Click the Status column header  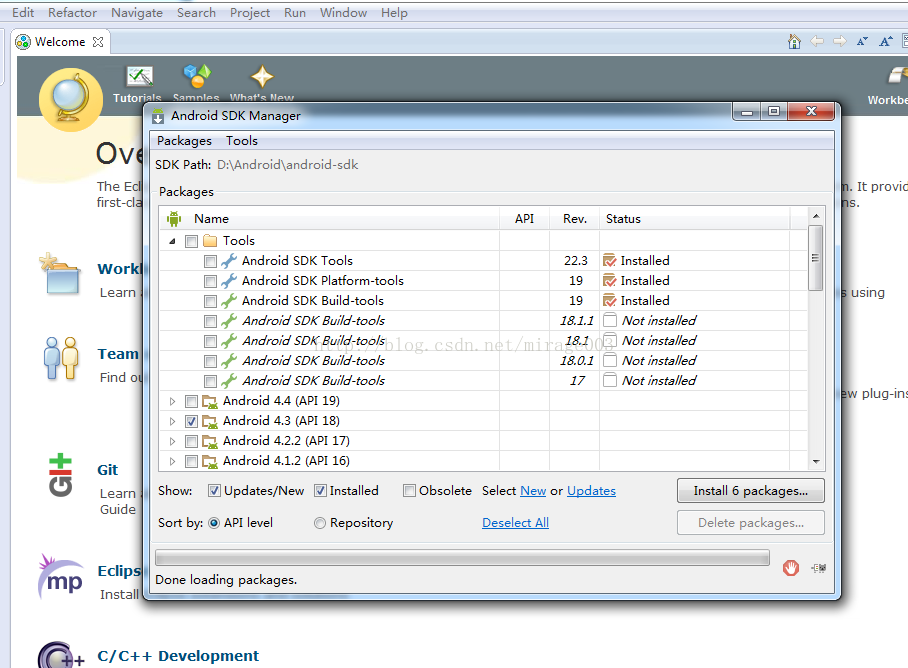point(694,219)
